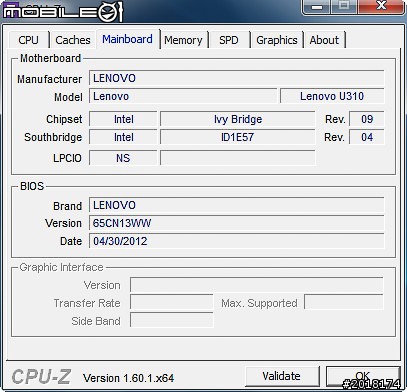Viewport: 407px width, 392px height.
Task: Open the Caches tab
Action: coord(73,40)
